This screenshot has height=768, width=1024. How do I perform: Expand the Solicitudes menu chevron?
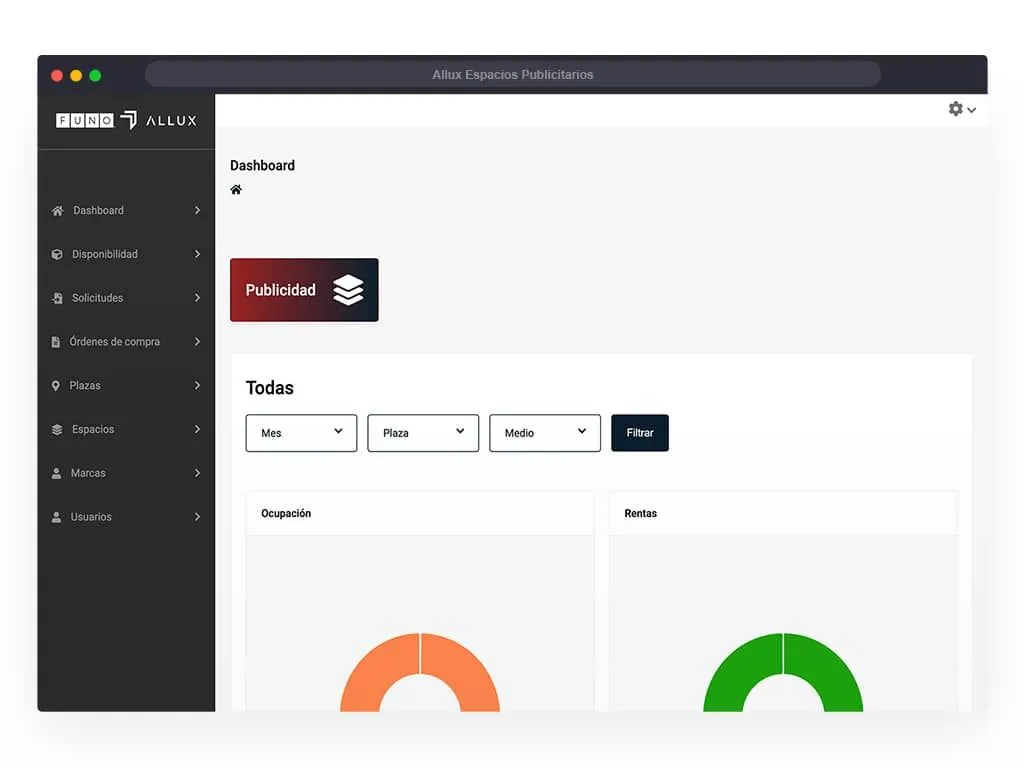coord(197,298)
